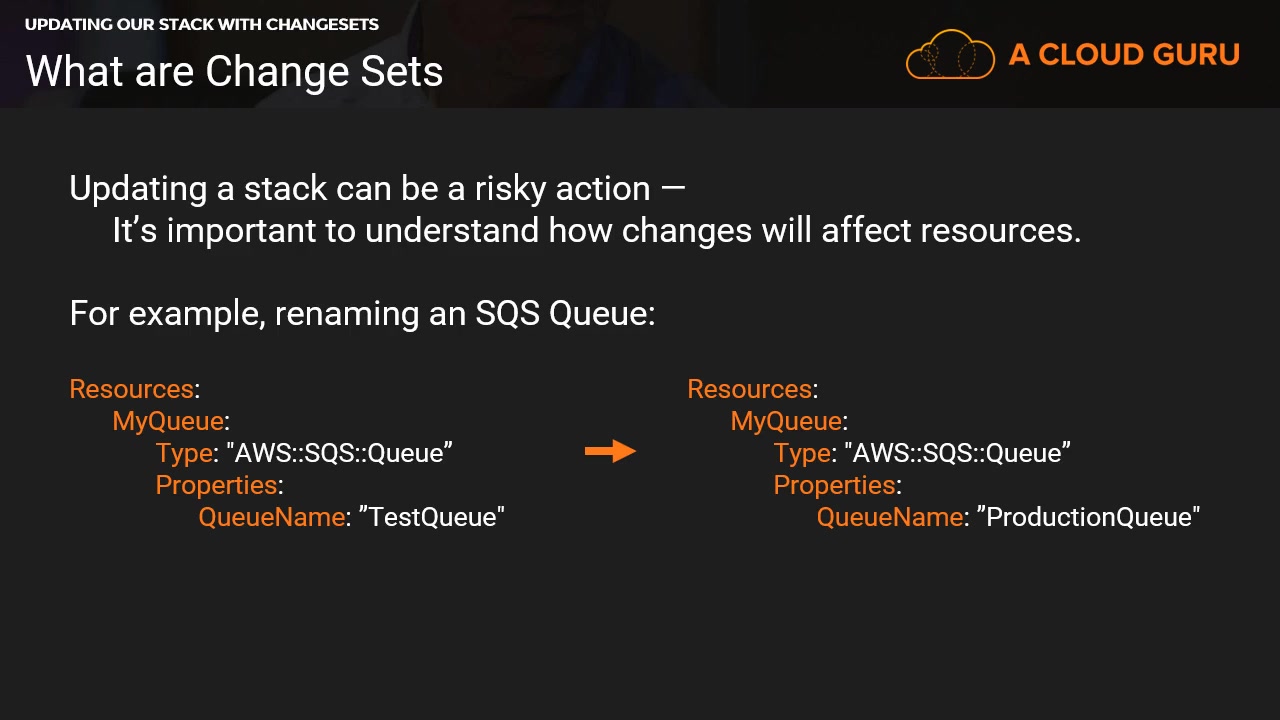Click the "Type" key in the left code block

(x=184, y=453)
